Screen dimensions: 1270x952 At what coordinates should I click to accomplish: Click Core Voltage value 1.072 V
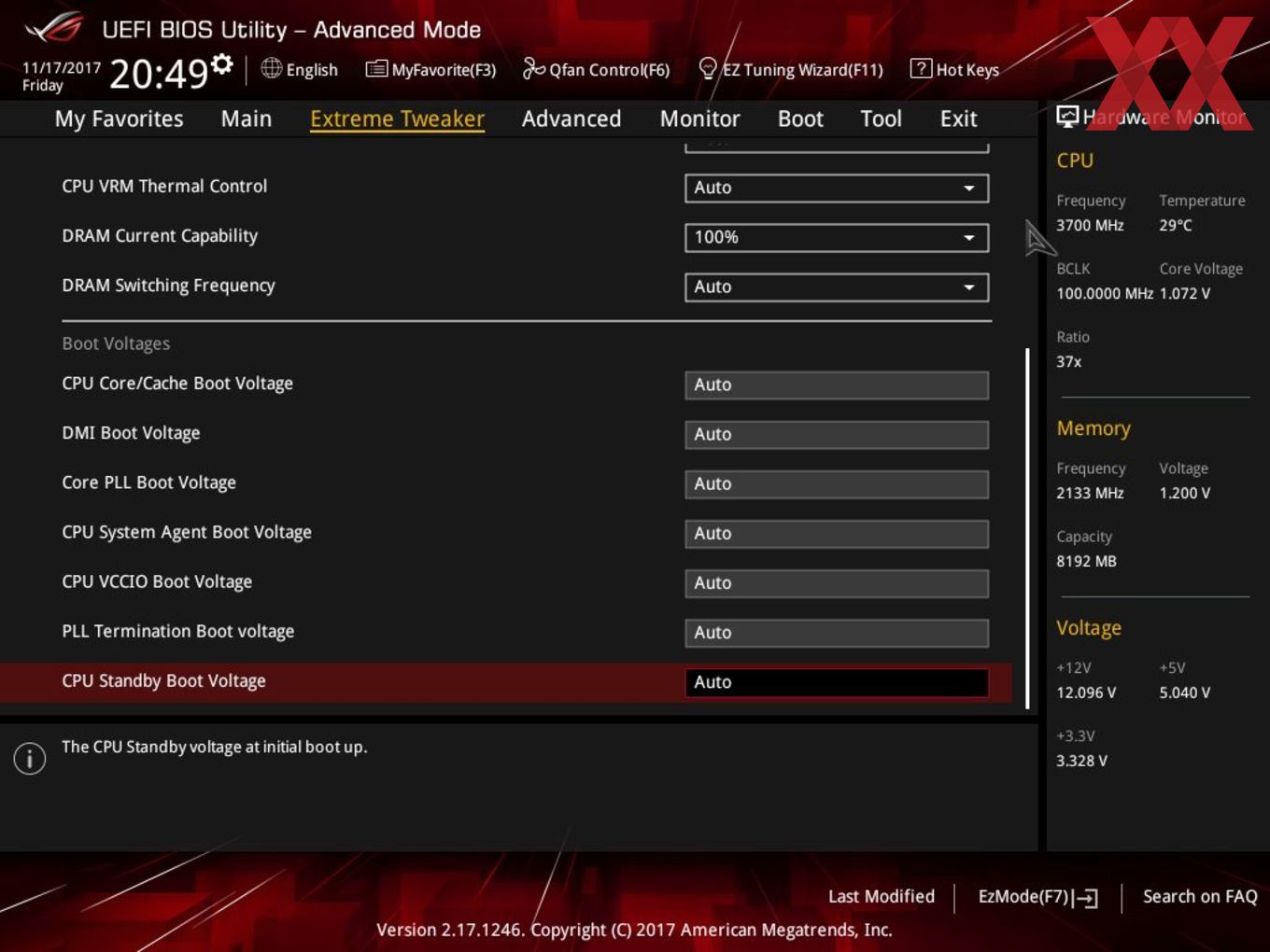point(1184,293)
